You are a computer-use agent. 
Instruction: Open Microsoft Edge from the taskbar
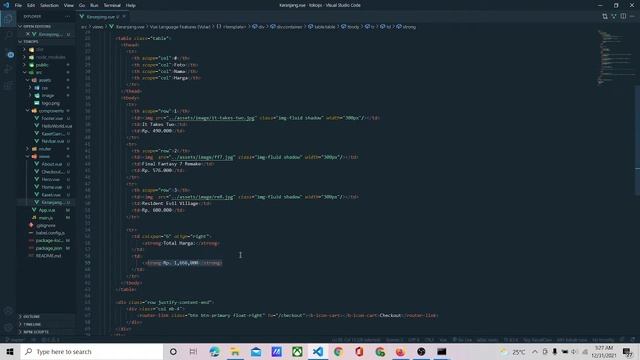214,351
